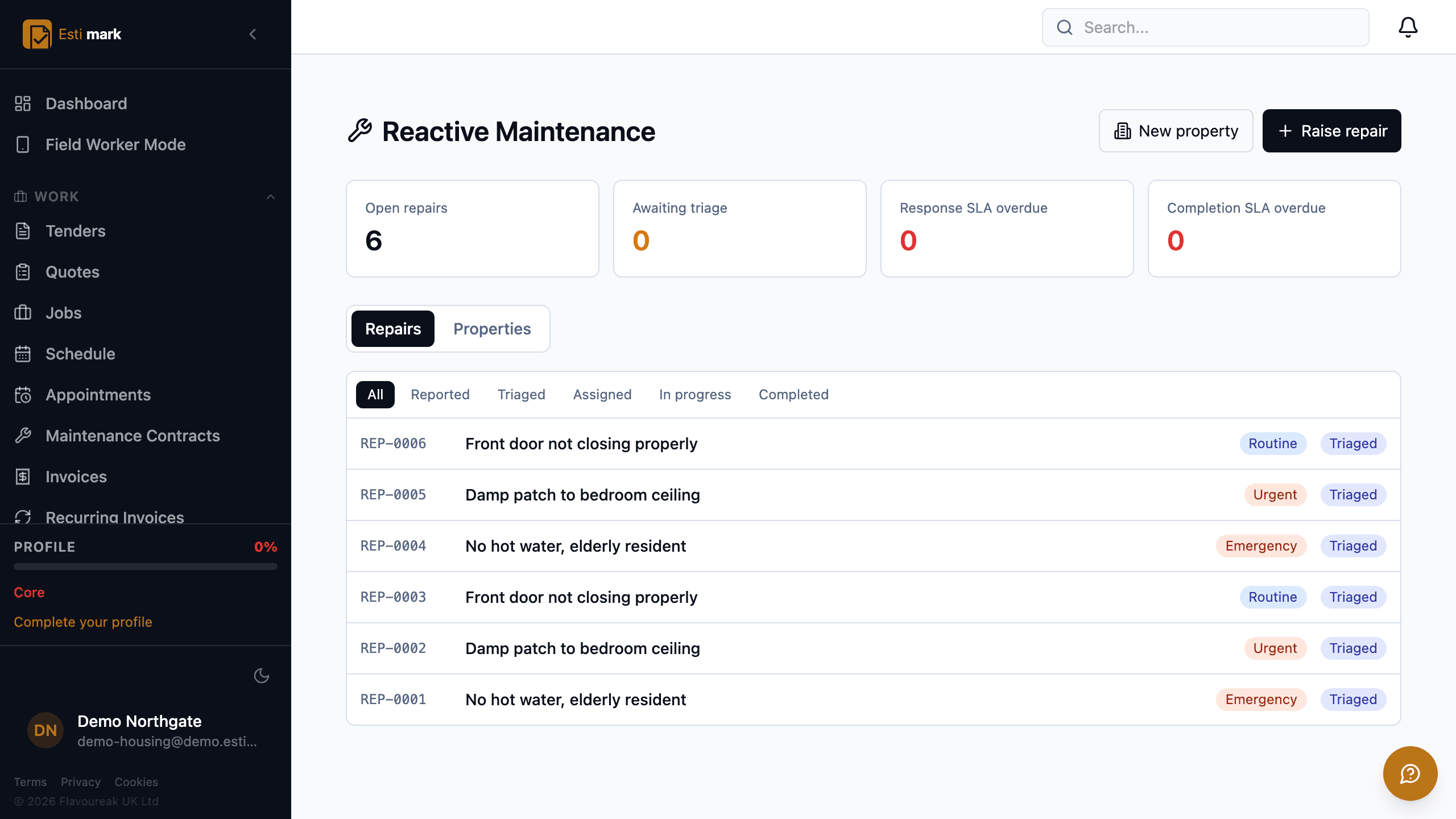The height and width of the screenshot is (819, 1456).
Task: Click the Quotes clipboard icon
Action: (23, 272)
